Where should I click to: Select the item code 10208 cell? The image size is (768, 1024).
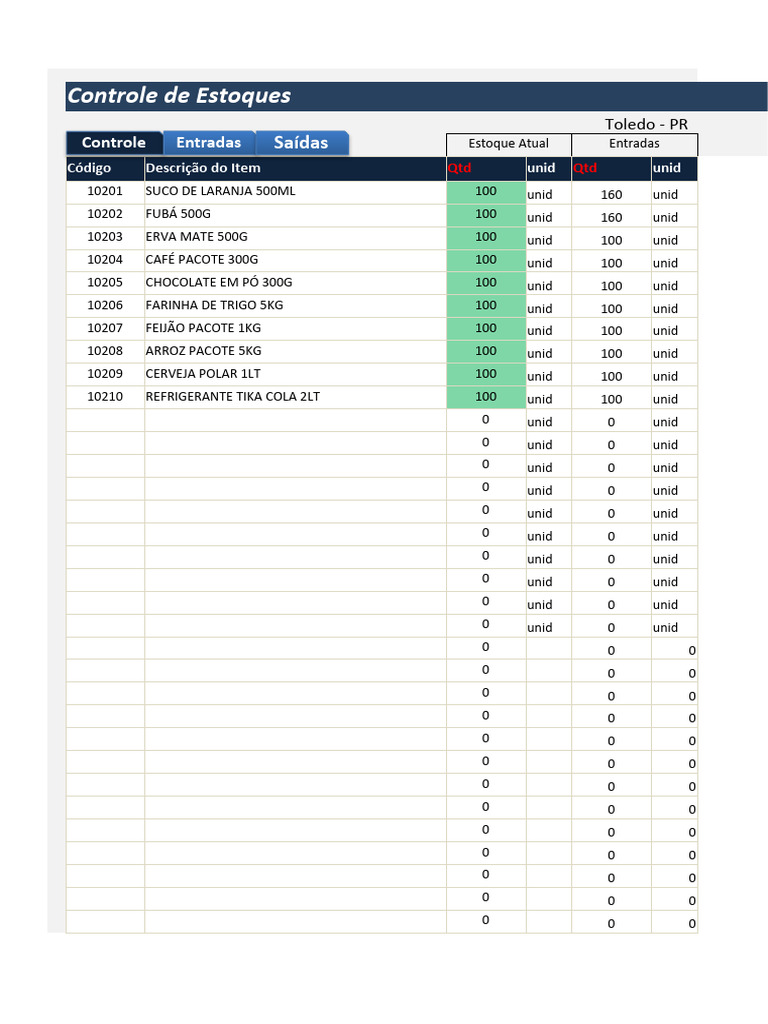click(x=105, y=351)
